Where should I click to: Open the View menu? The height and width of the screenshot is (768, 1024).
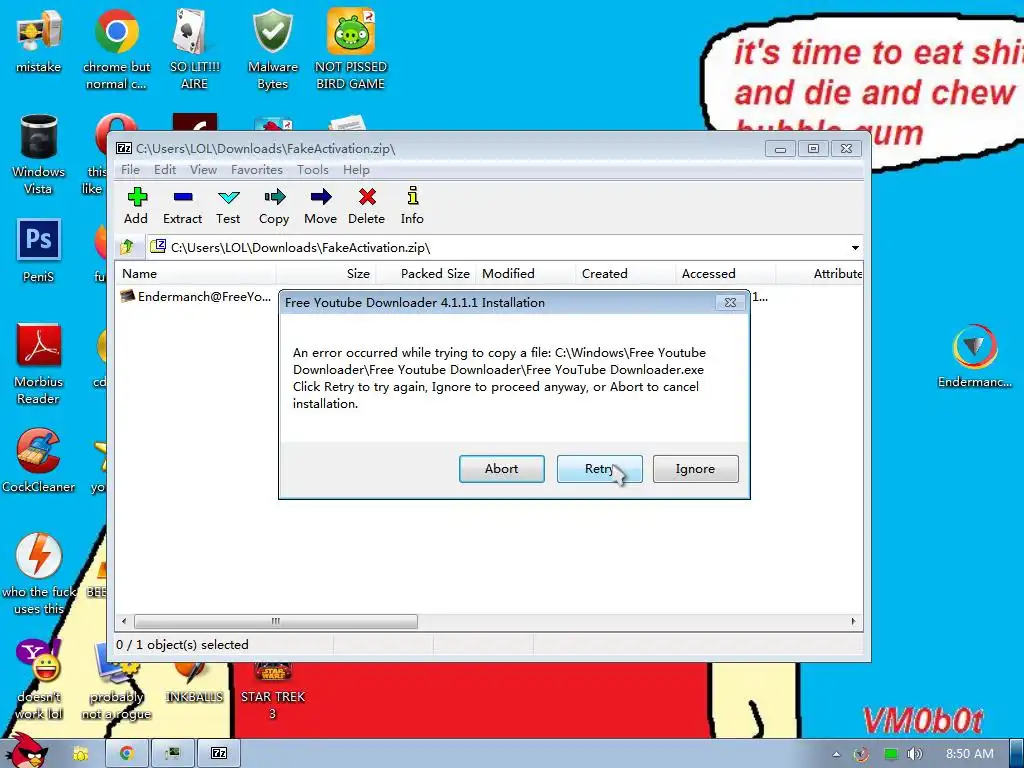203,170
